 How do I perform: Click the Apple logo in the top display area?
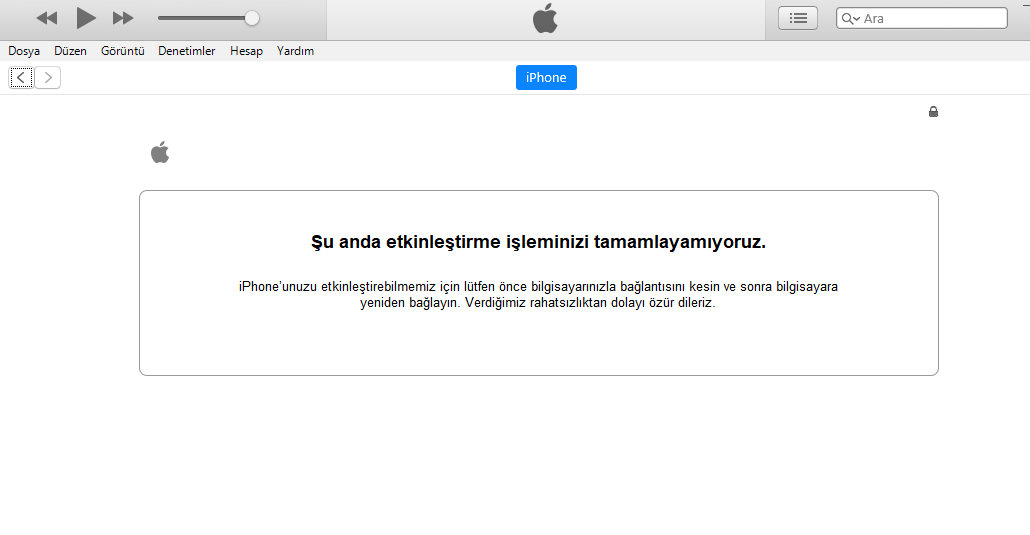(x=545, y=18)
